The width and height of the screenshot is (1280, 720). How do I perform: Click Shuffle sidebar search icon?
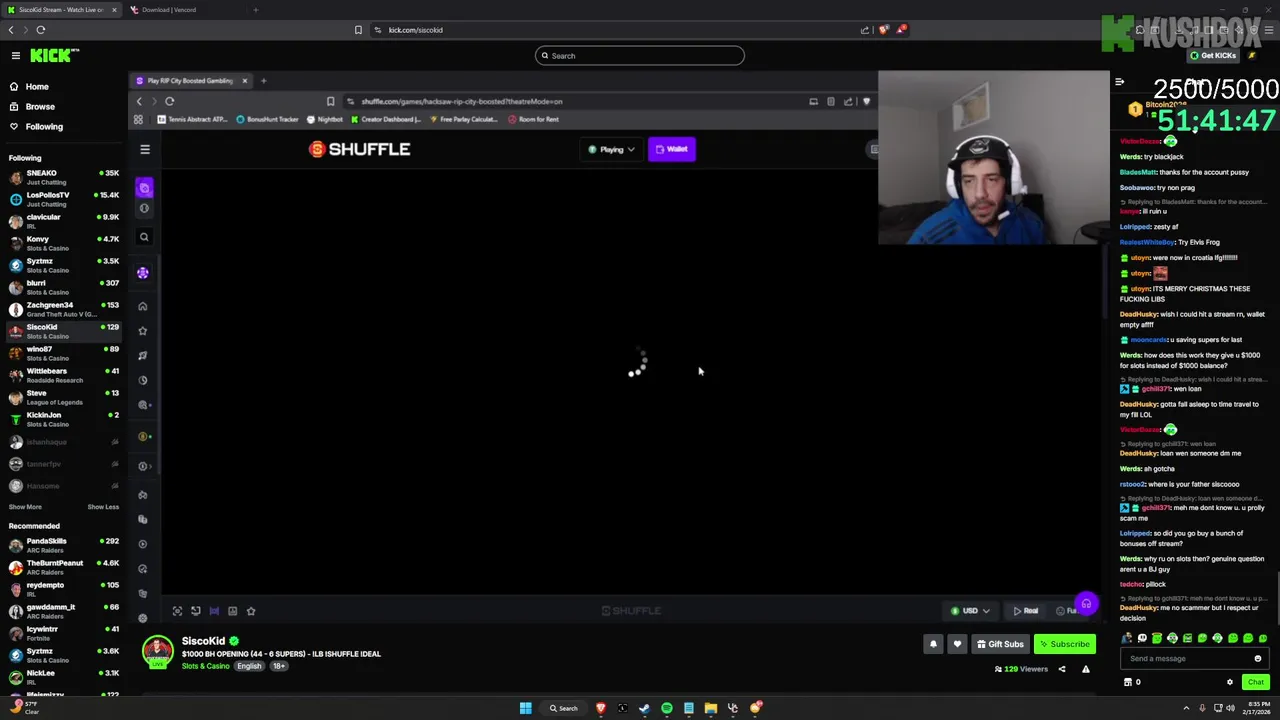144,237
